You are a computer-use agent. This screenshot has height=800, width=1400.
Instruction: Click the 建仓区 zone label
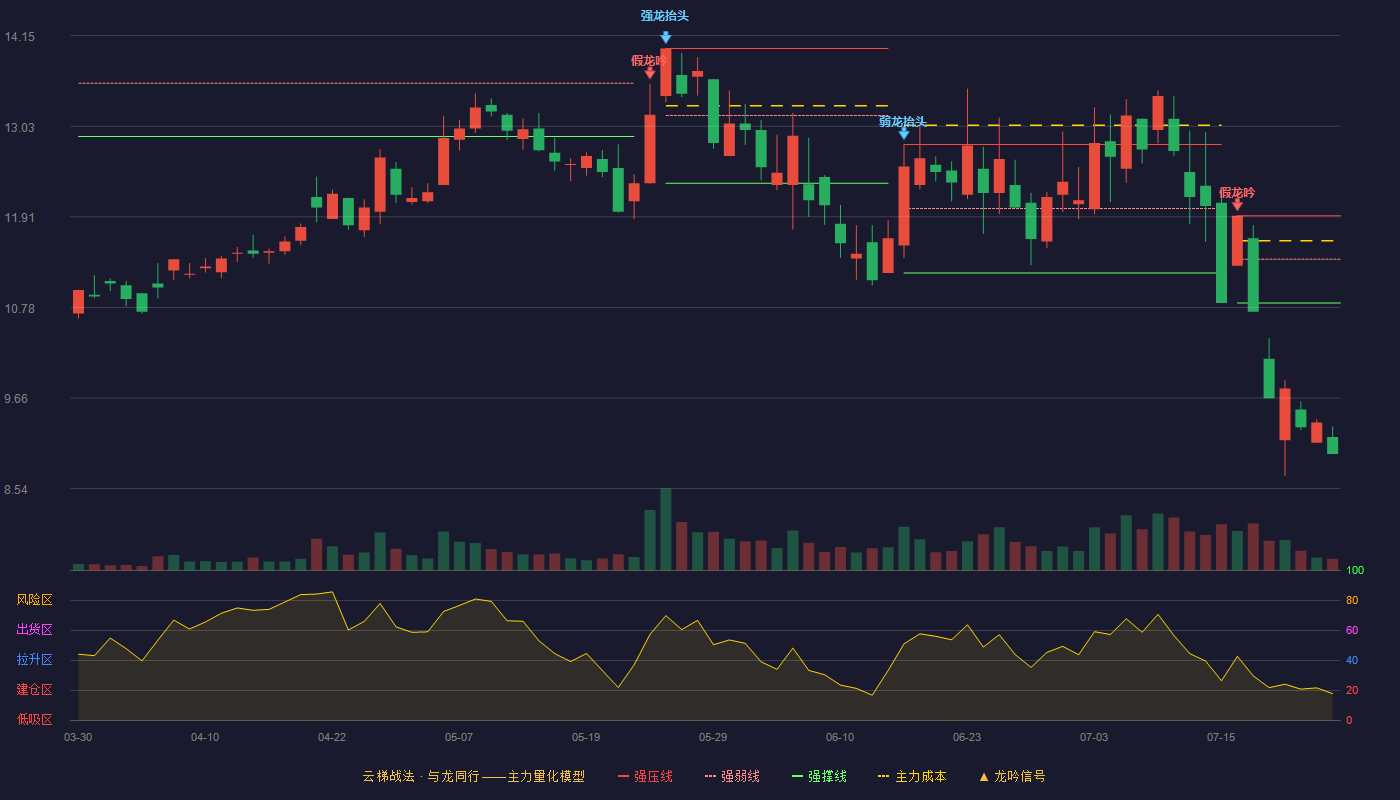pyautogui.click(x=34, y=690)
